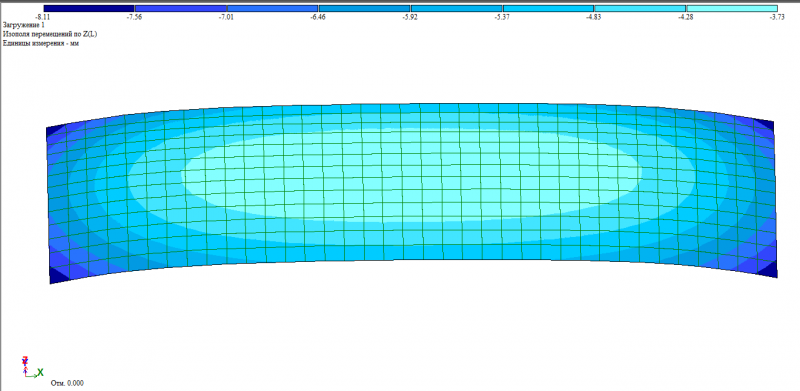800x391 pixels.
Task: Click the darkest navy legend swatch starting at -8.11
Action: [89, 8]
